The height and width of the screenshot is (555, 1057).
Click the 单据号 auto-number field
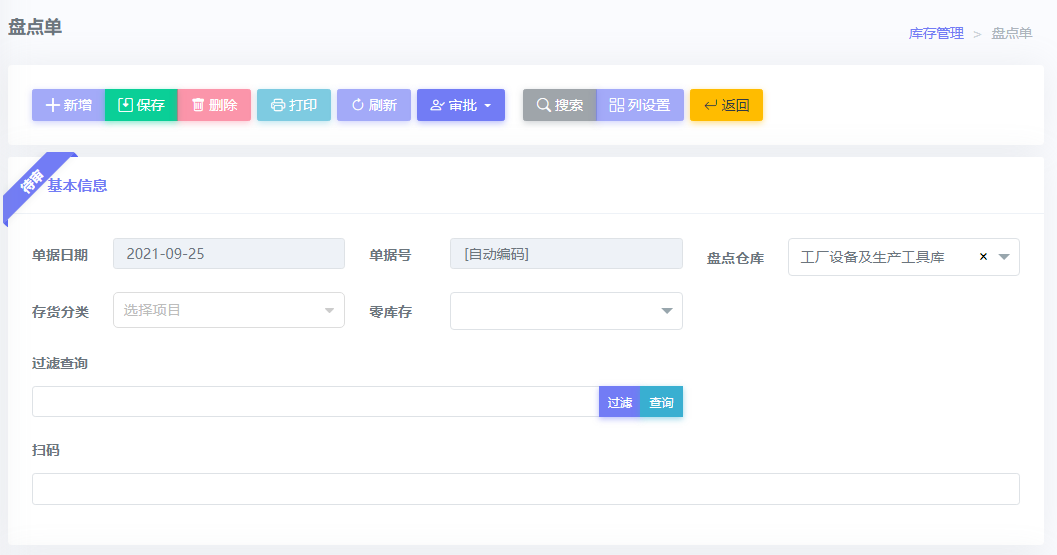pos(566,254)
